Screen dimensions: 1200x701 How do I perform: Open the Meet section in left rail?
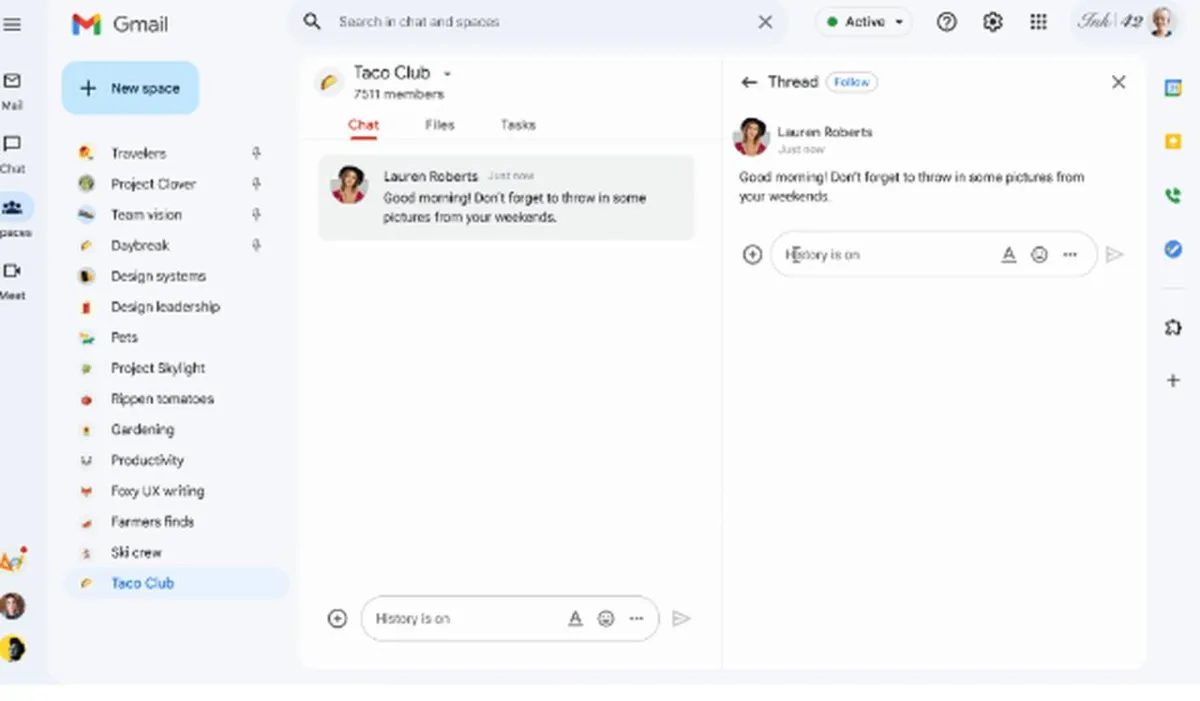[12, 277]
